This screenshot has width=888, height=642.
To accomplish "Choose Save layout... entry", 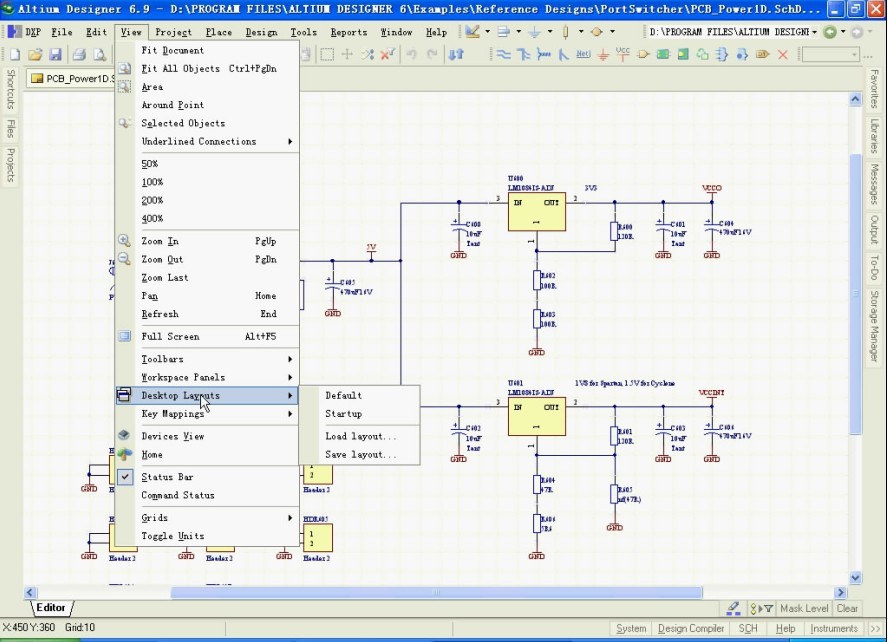I will (x=360, y=454).
